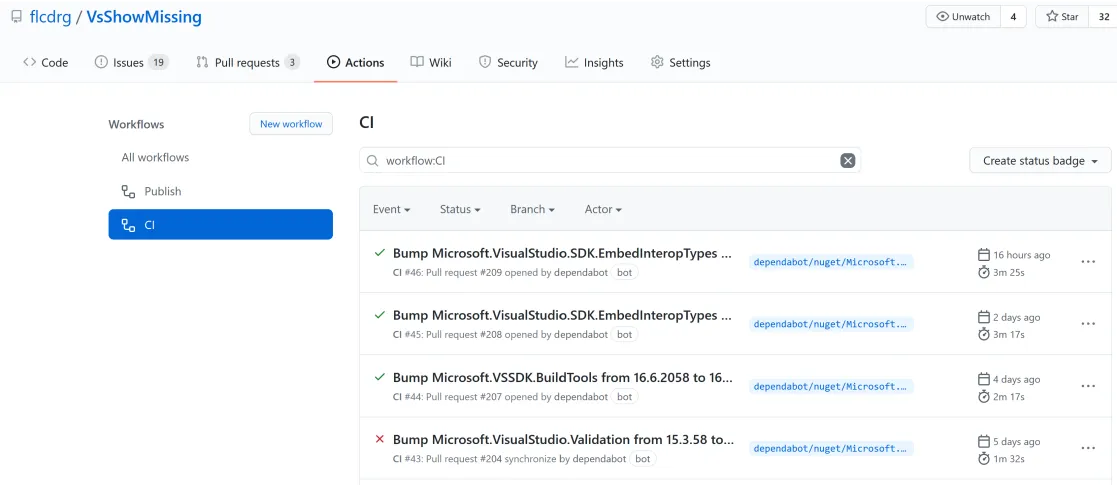Click the Issues count badge 19
This screenshot has height=485, width=1117.
pyautogui.click(x=158, y=63)
